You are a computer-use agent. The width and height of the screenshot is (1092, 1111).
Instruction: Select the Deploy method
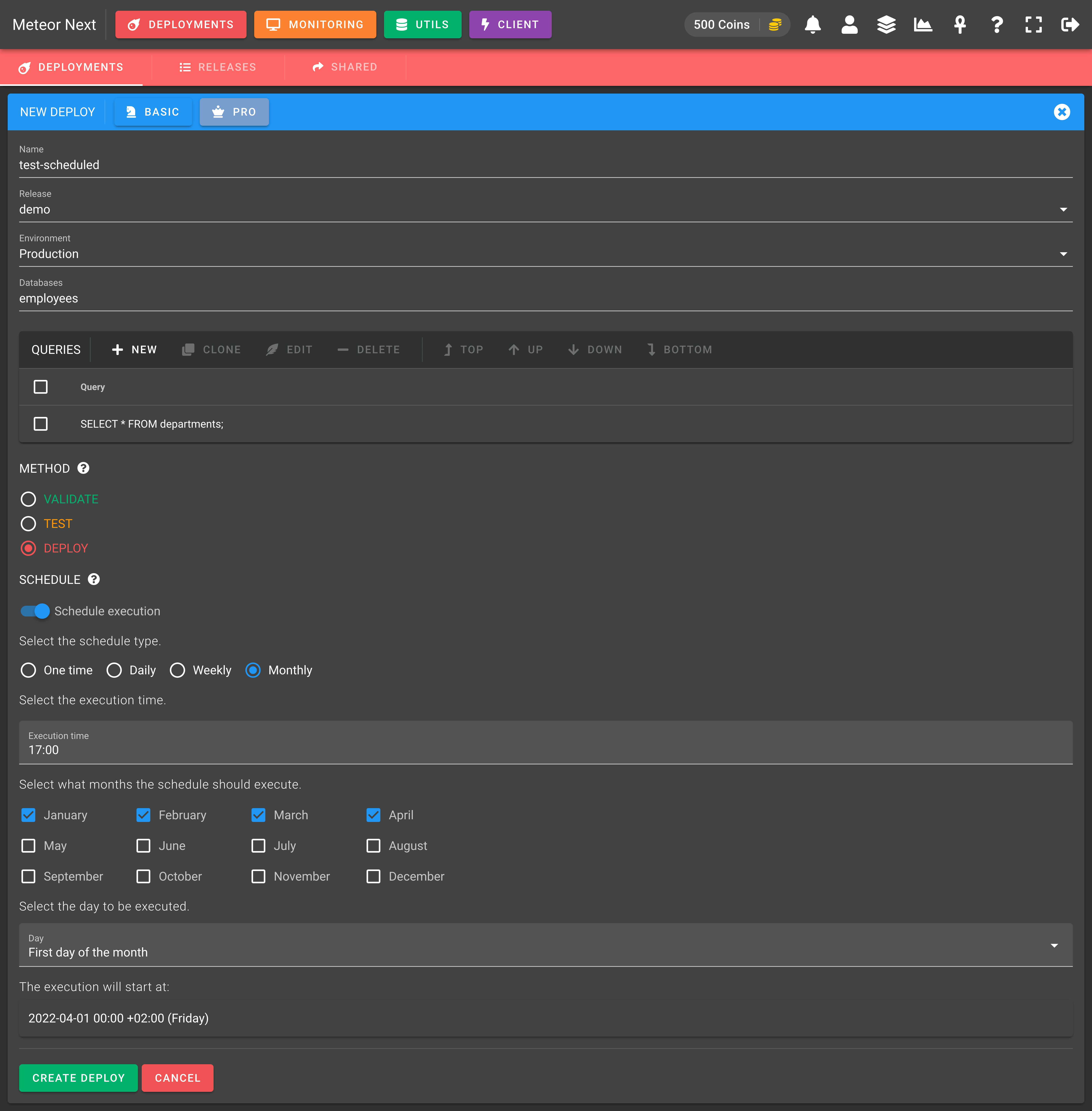point(28,548)
